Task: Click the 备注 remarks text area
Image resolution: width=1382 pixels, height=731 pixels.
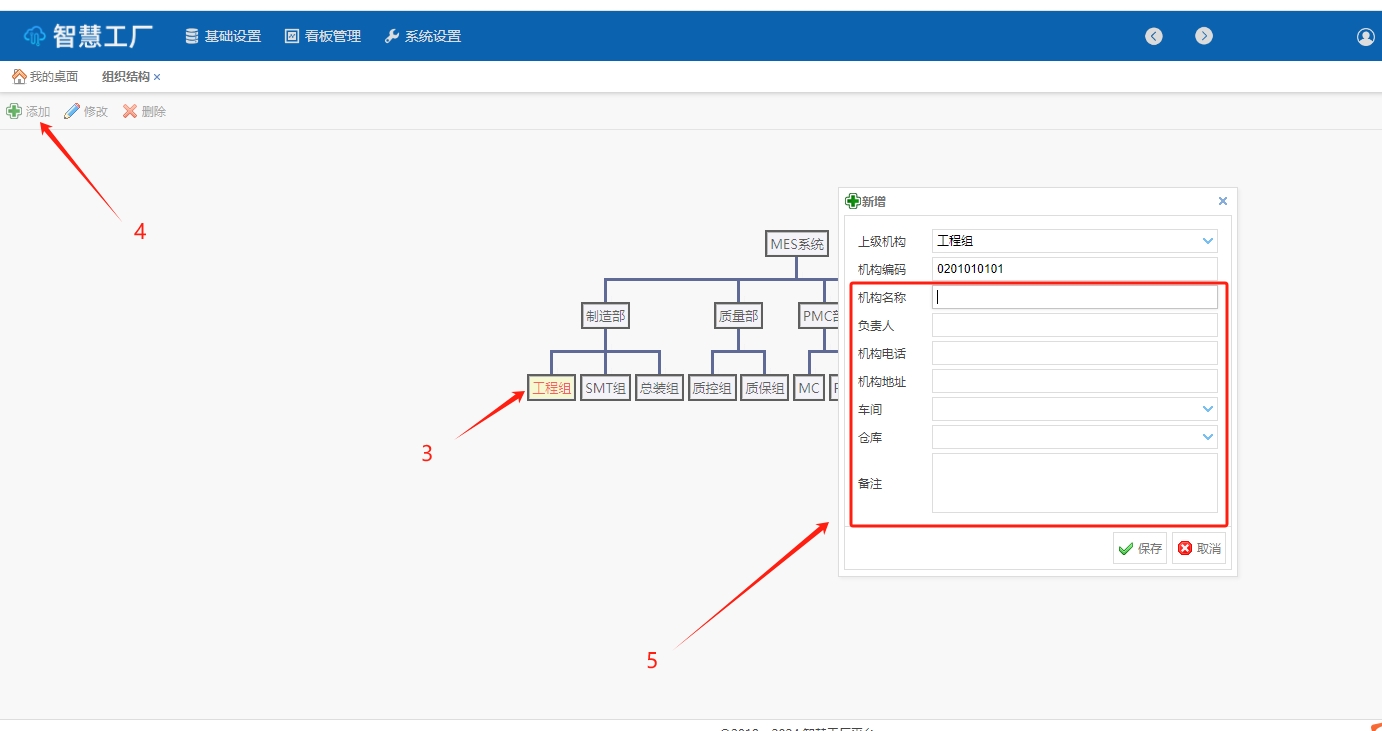Action: coord(1074,483)
